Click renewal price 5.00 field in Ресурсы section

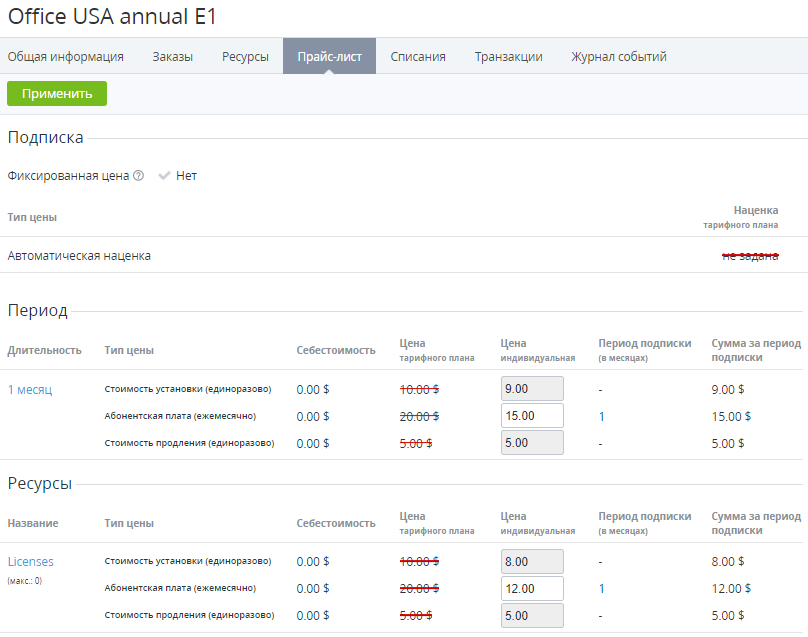point(531,615)
